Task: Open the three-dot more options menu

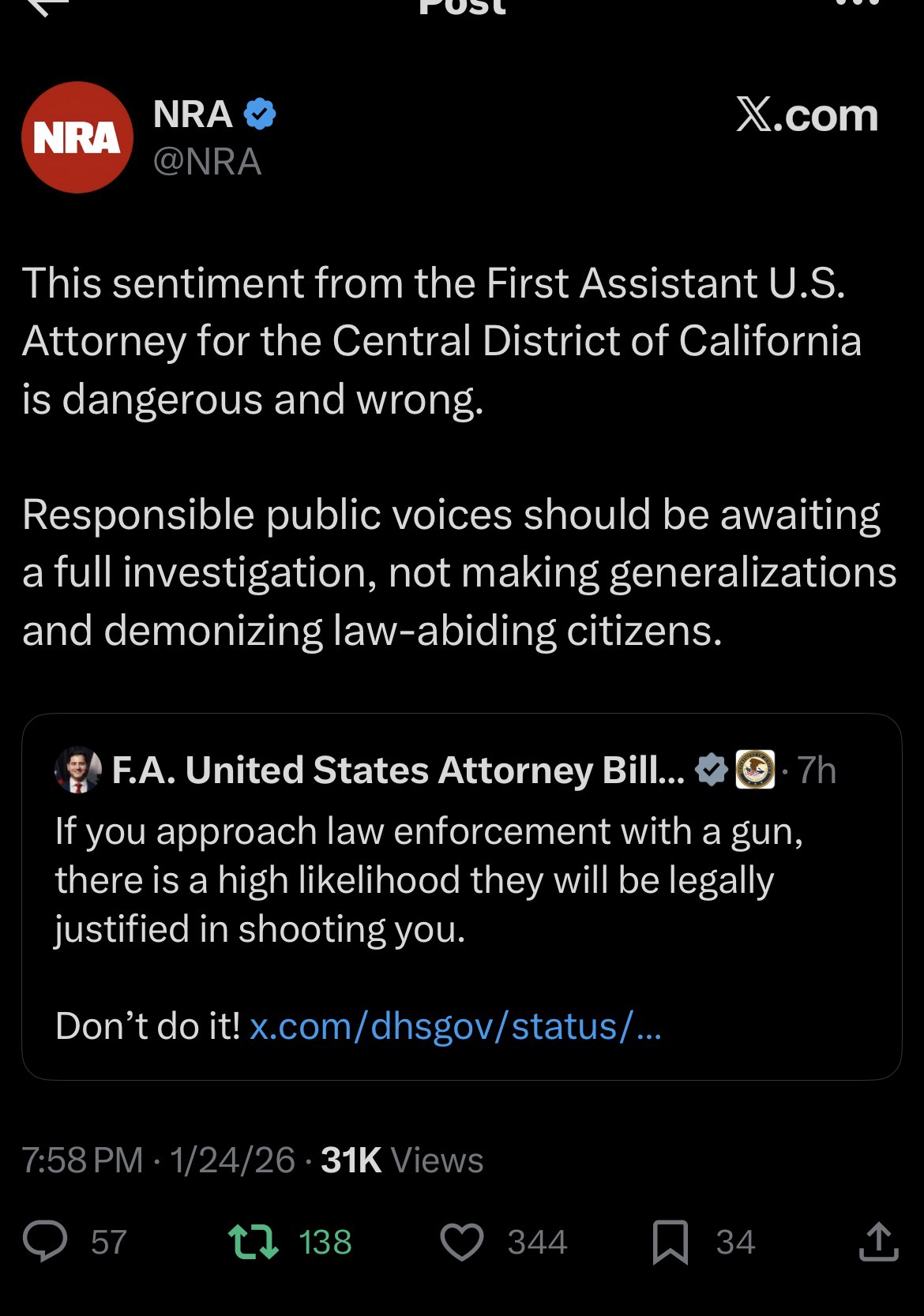Action: 855,4
